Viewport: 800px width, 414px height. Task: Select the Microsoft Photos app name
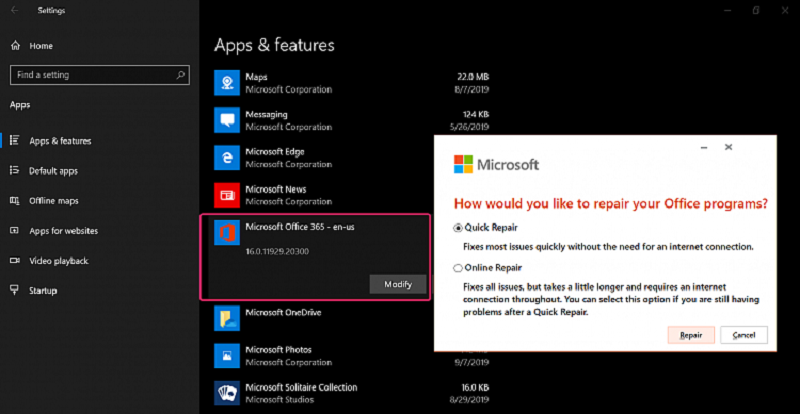pyautogui.click(x=279, y=350)
